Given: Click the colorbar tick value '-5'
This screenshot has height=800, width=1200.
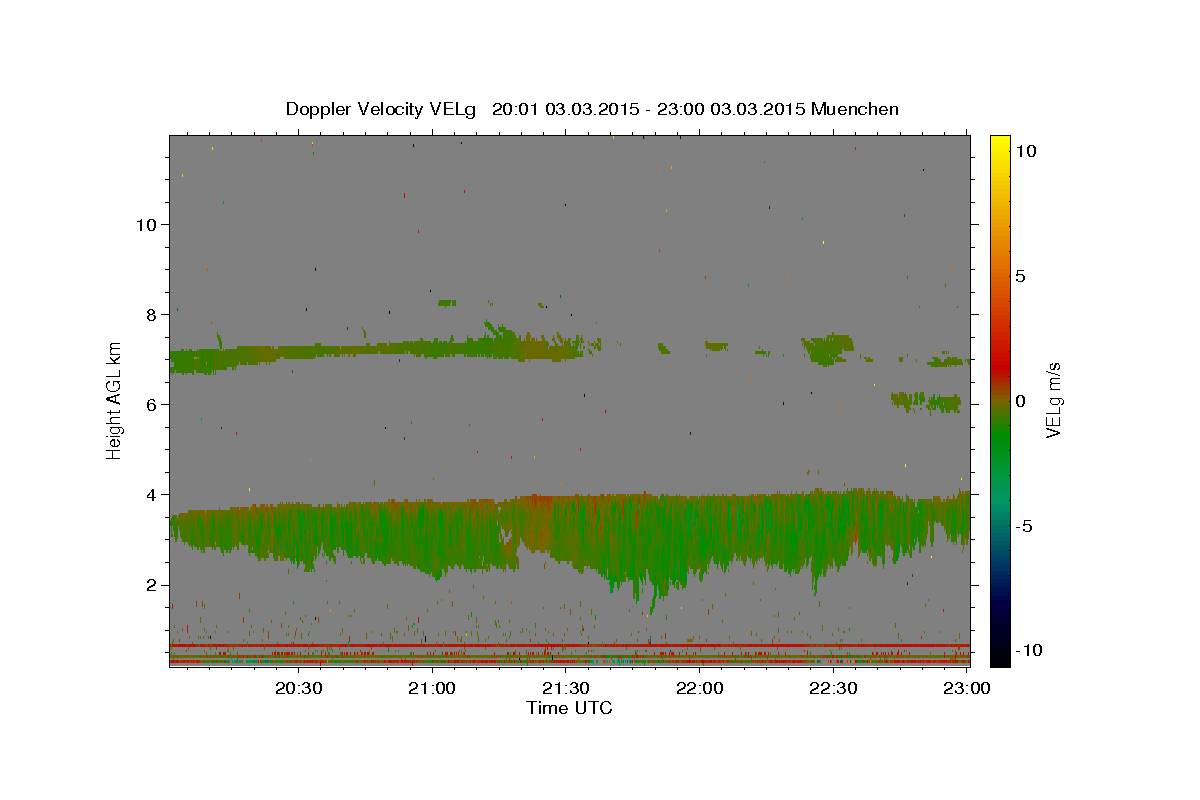Looking at the screenshot, I should pos(1024,526).
